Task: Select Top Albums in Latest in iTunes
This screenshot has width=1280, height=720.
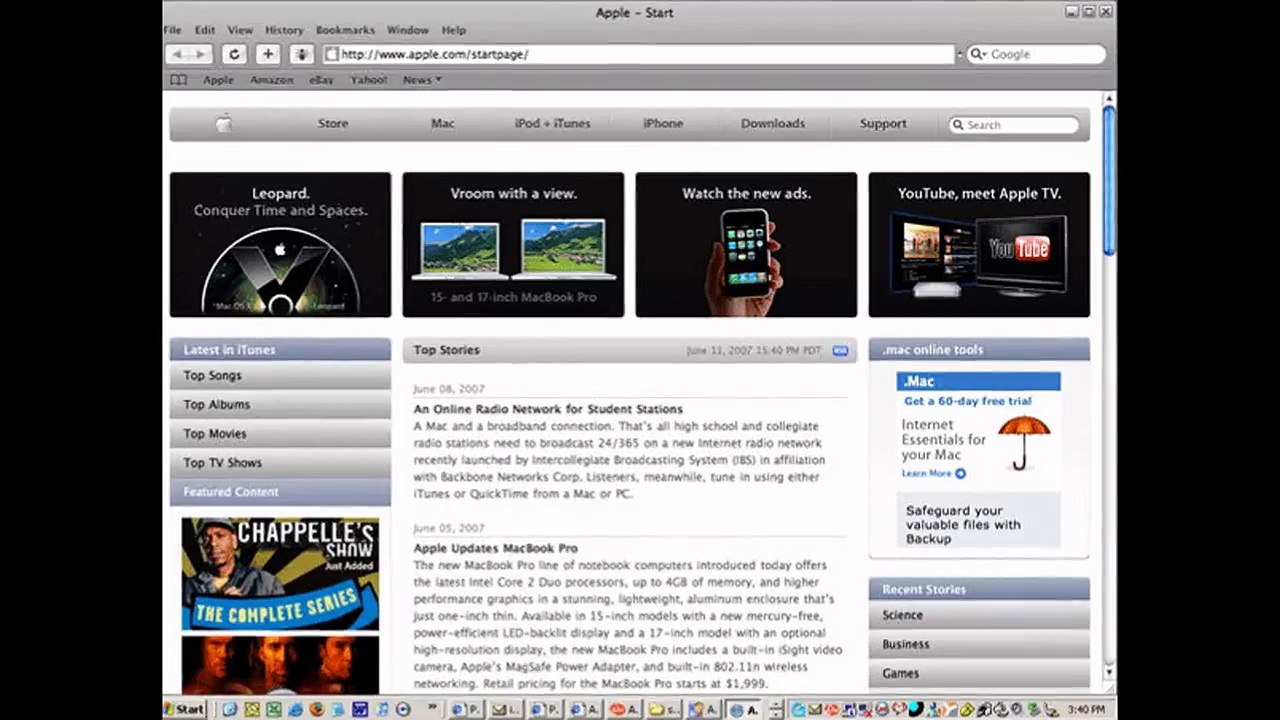Action: click(280, 405)
